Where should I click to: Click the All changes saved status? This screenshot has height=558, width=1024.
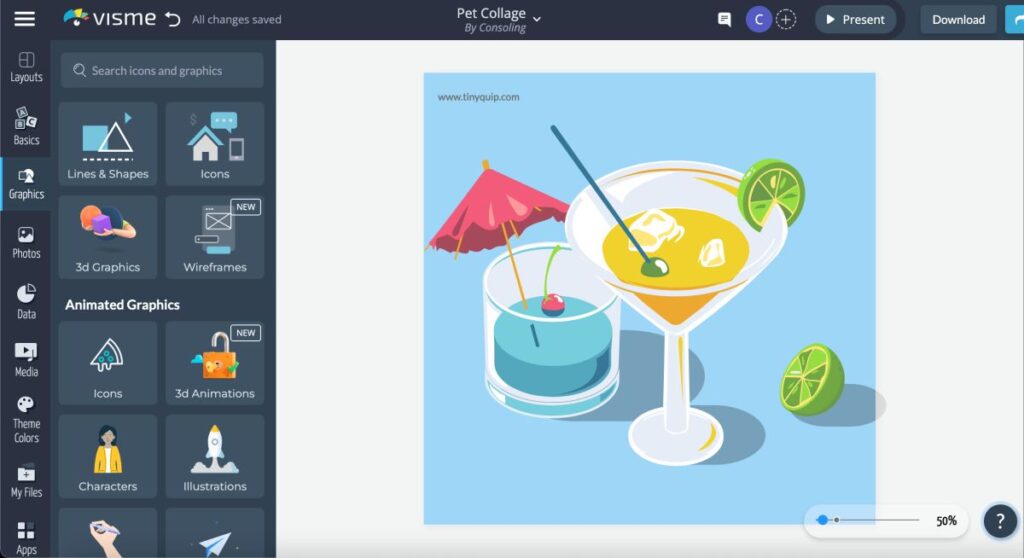point(236,20)
